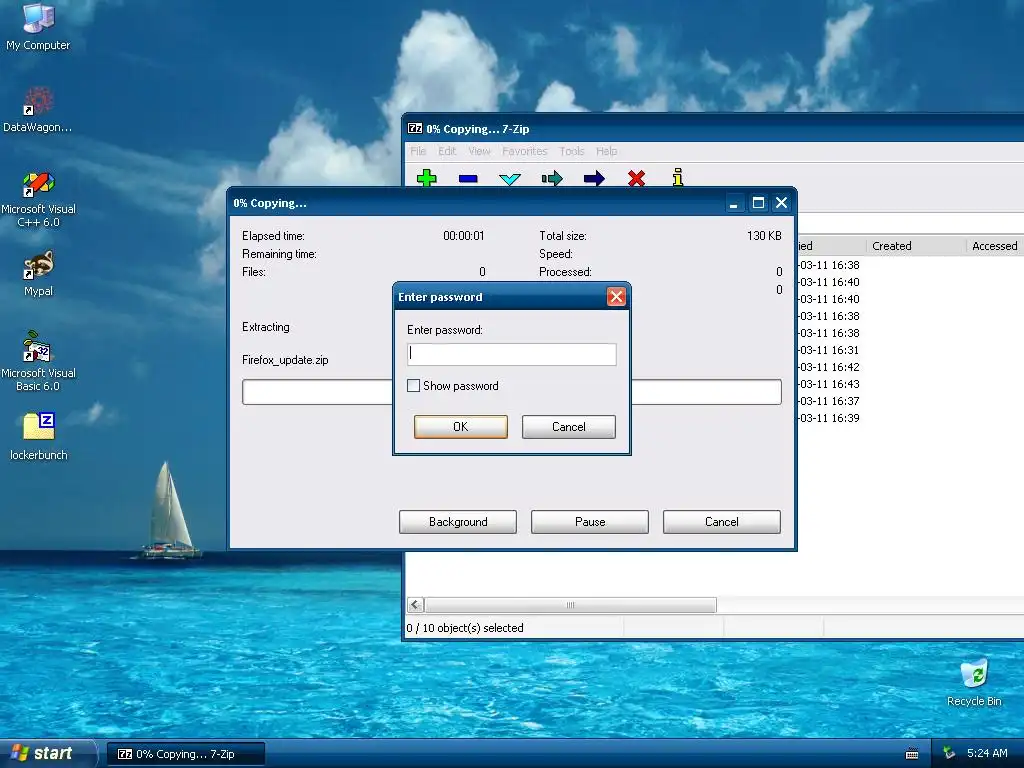Select the DataWagon desktop shortcut

pos(38,109)
